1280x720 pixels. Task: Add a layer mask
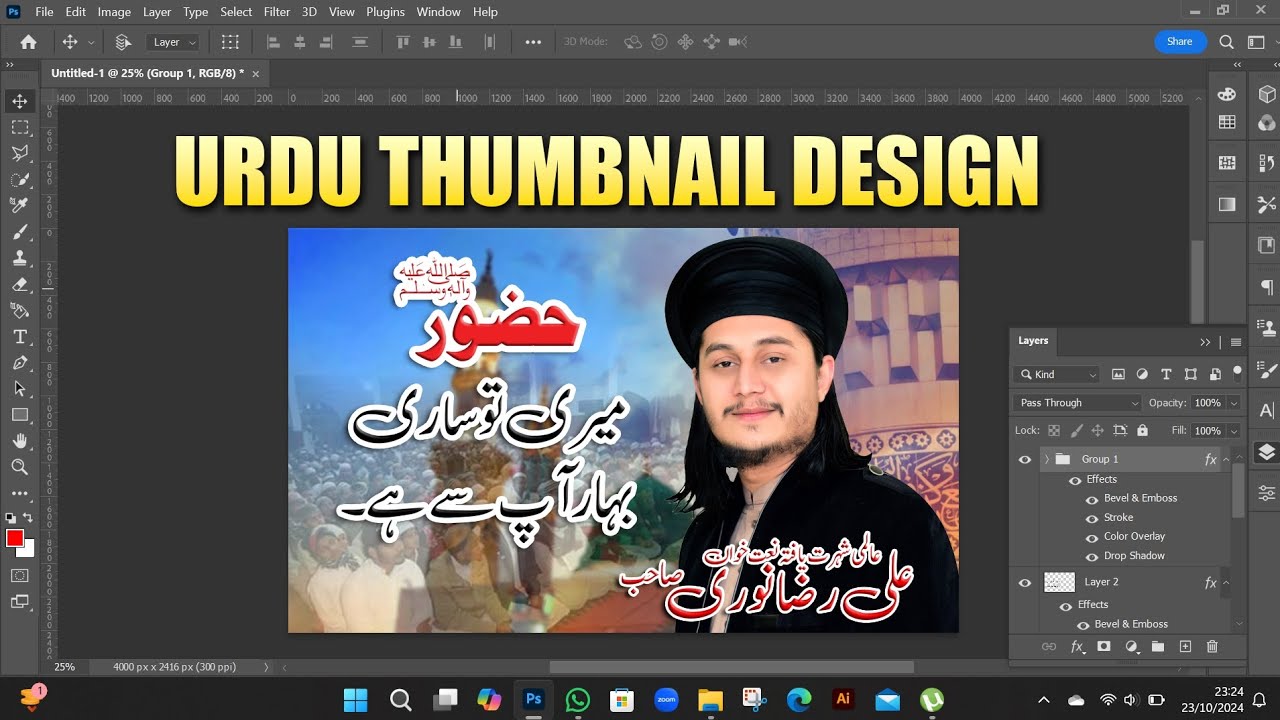(x=1104, y=647)
